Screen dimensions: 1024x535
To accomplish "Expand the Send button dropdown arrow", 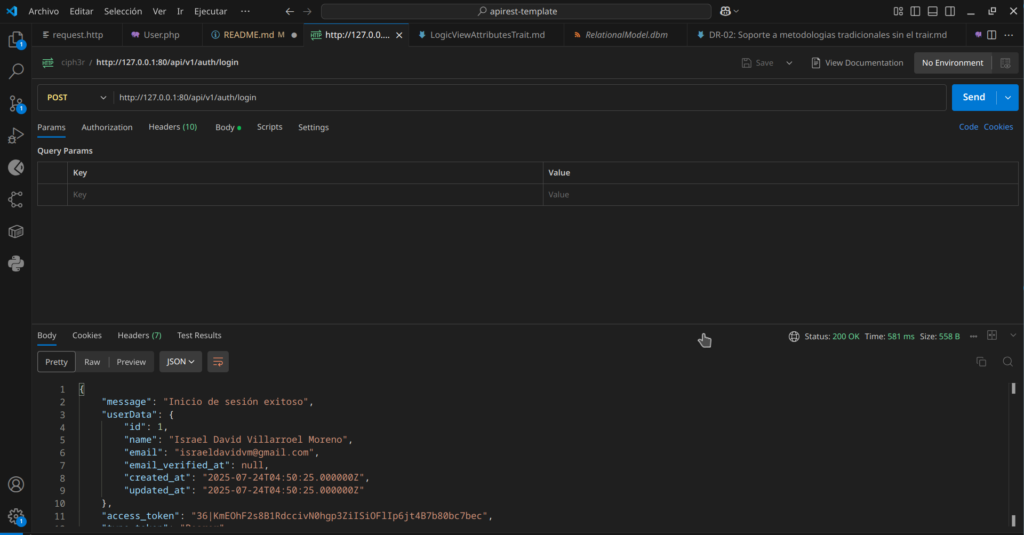I will click(1007, 97).
